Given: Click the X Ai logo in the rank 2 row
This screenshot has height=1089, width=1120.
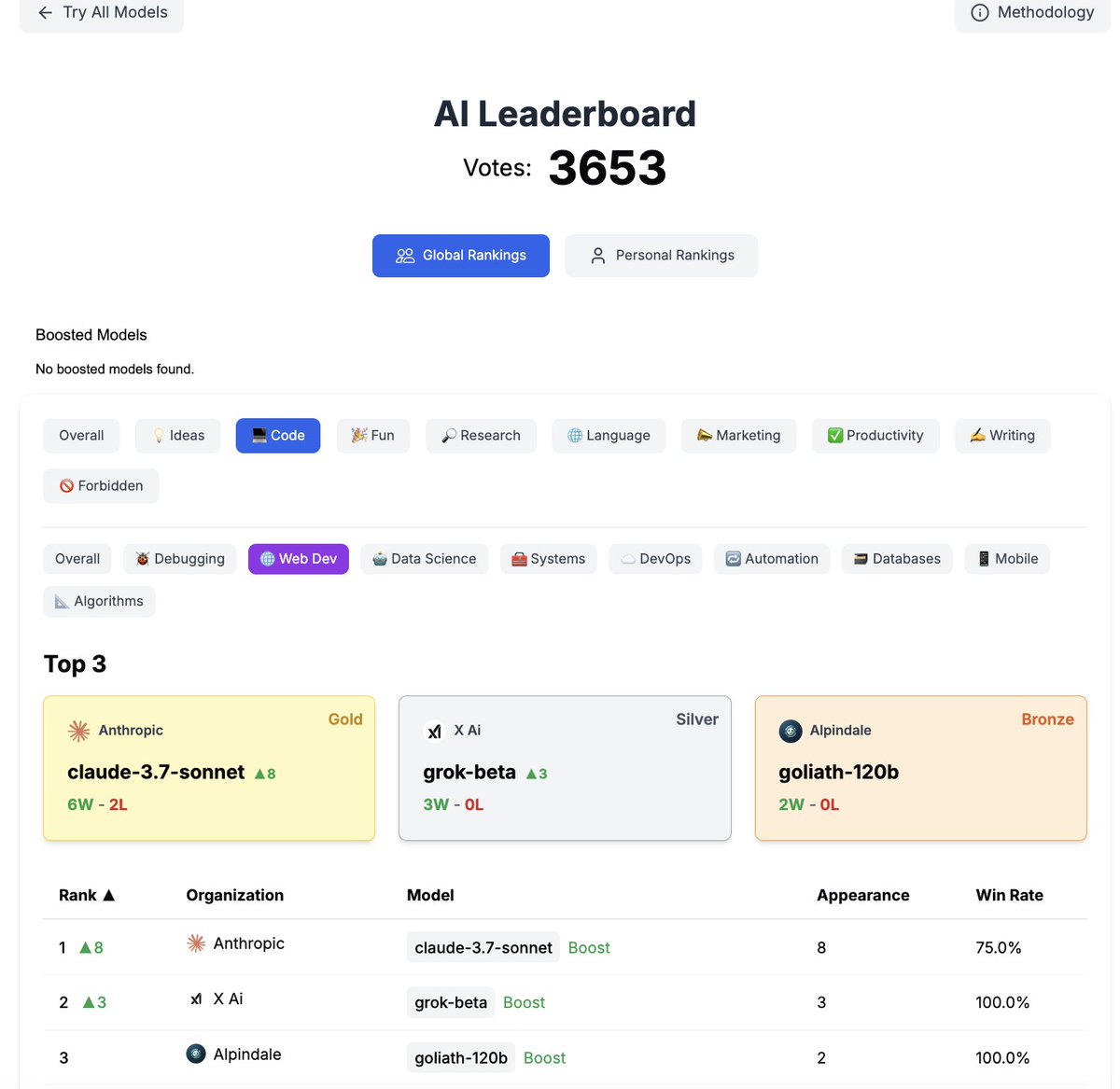Looking at the screenshot, I should (x=196, y=999).
